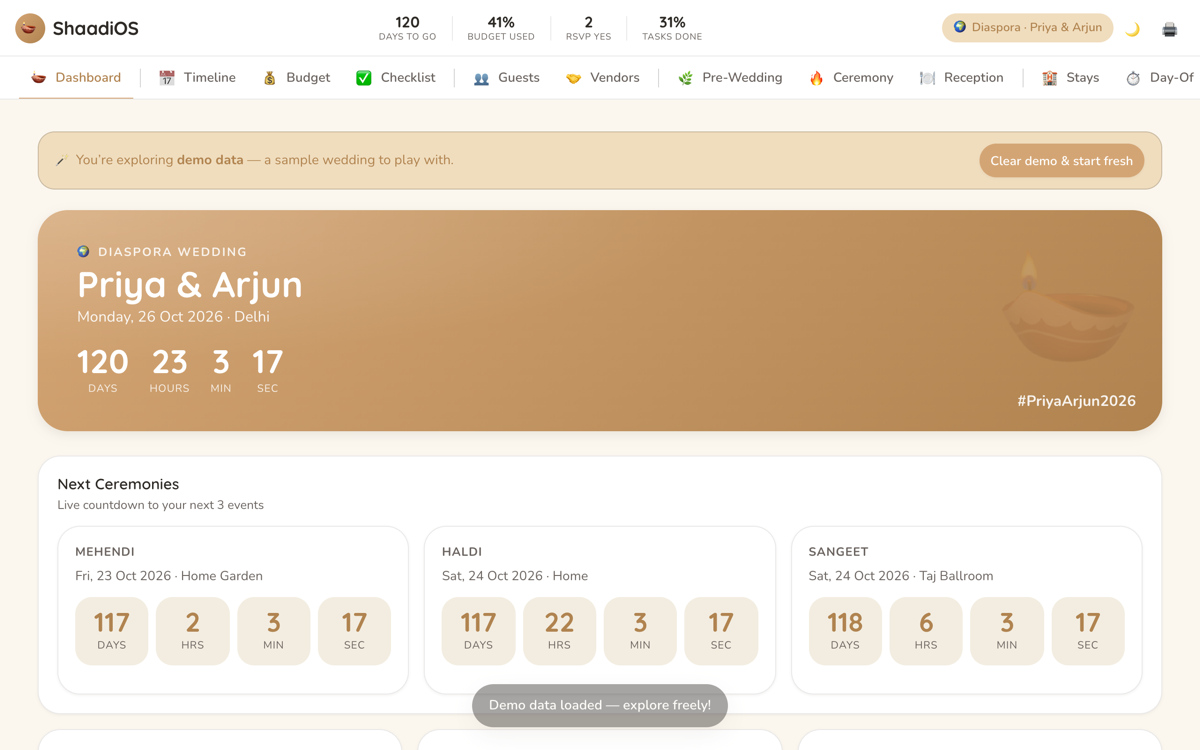Click the 41% Budget Used stat

coord(501,28)
